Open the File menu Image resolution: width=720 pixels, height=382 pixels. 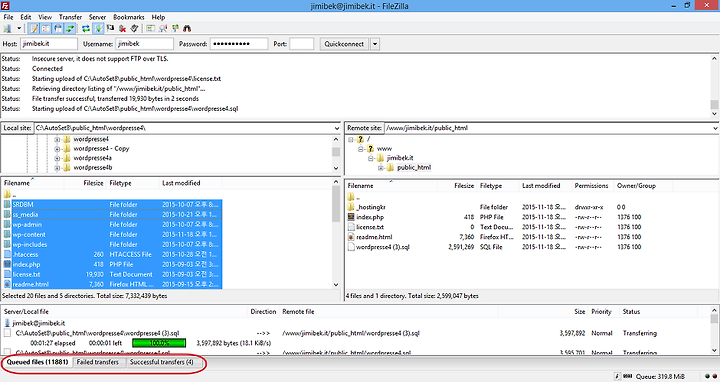(8, 17)
